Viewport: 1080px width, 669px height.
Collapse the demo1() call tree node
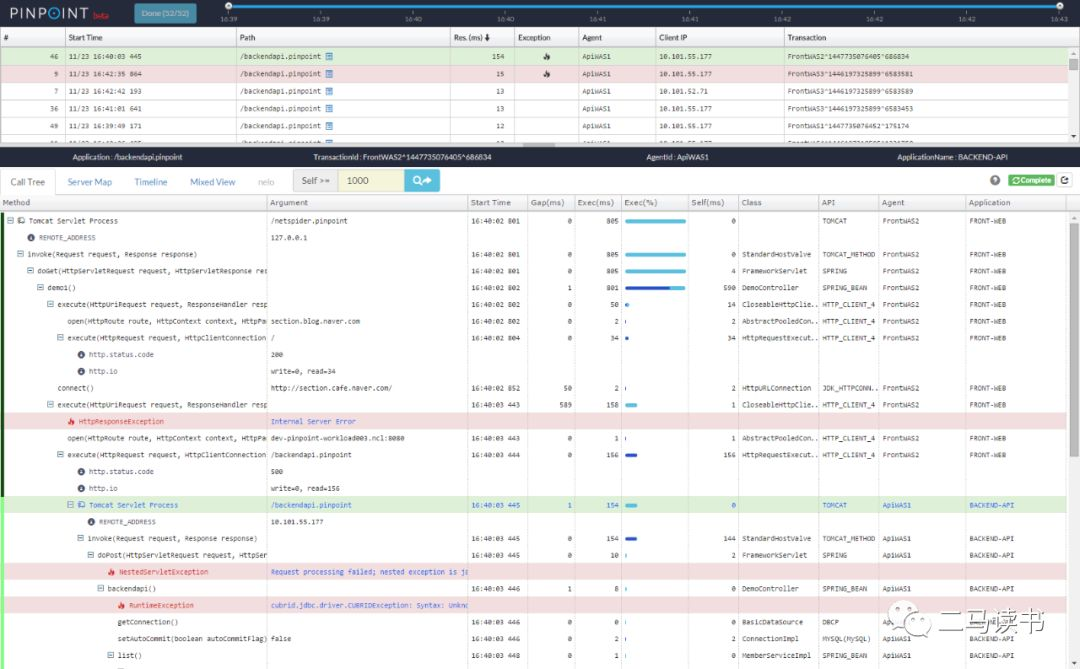(x=40, y=288)
